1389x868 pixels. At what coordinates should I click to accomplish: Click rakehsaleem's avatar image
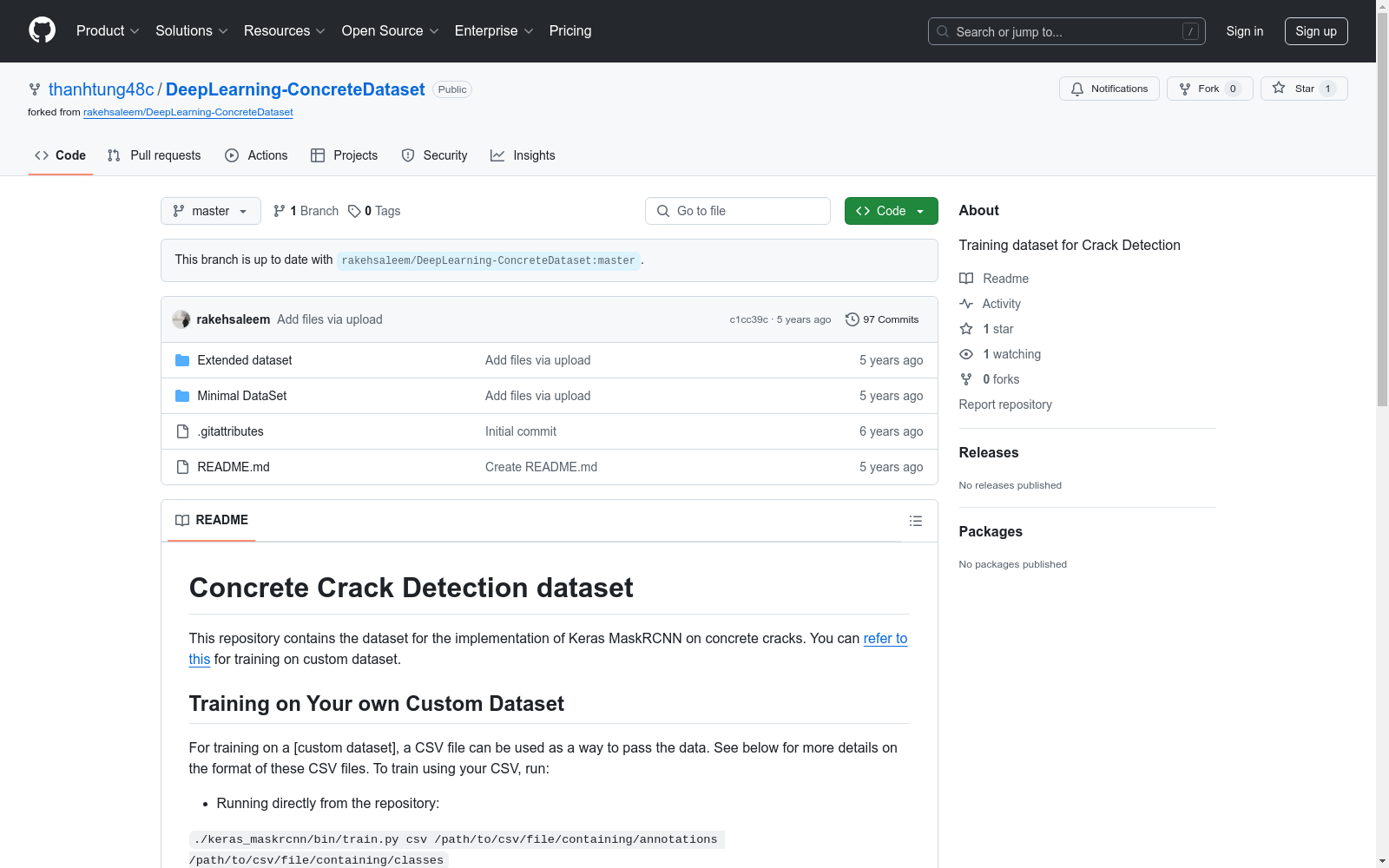point(181,319)
